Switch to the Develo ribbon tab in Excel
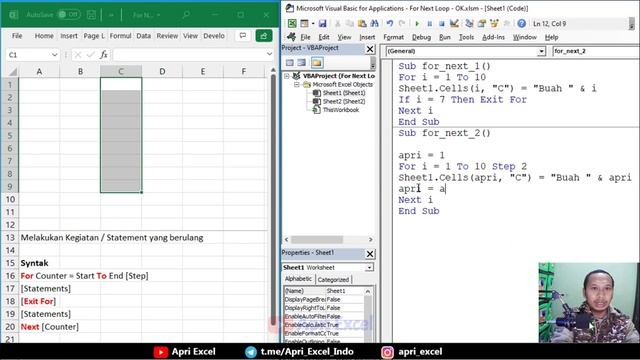Screen dimensions: 640x360 coord(214,36)
